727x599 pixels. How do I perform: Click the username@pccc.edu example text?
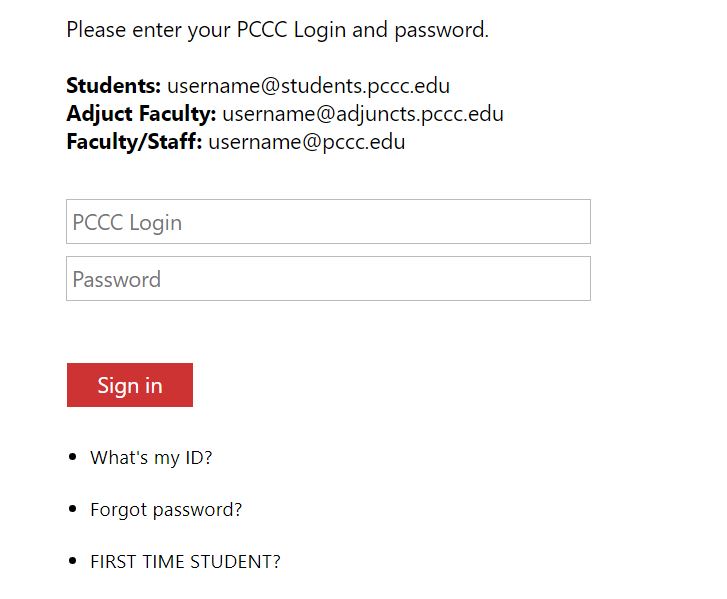click(307, 142)
